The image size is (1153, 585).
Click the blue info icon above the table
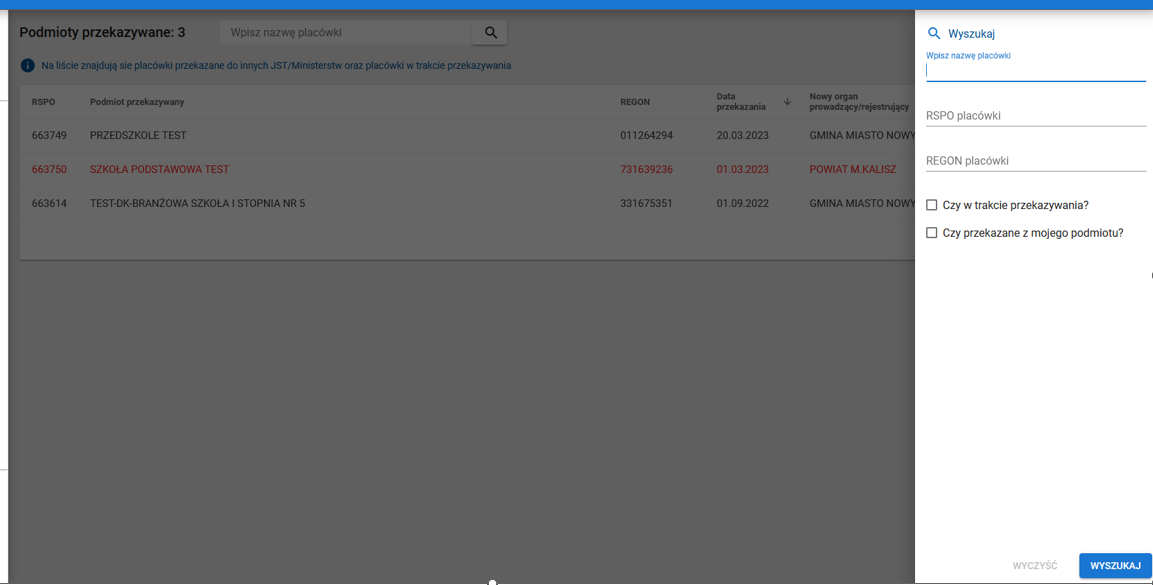(x=28, y=66)
